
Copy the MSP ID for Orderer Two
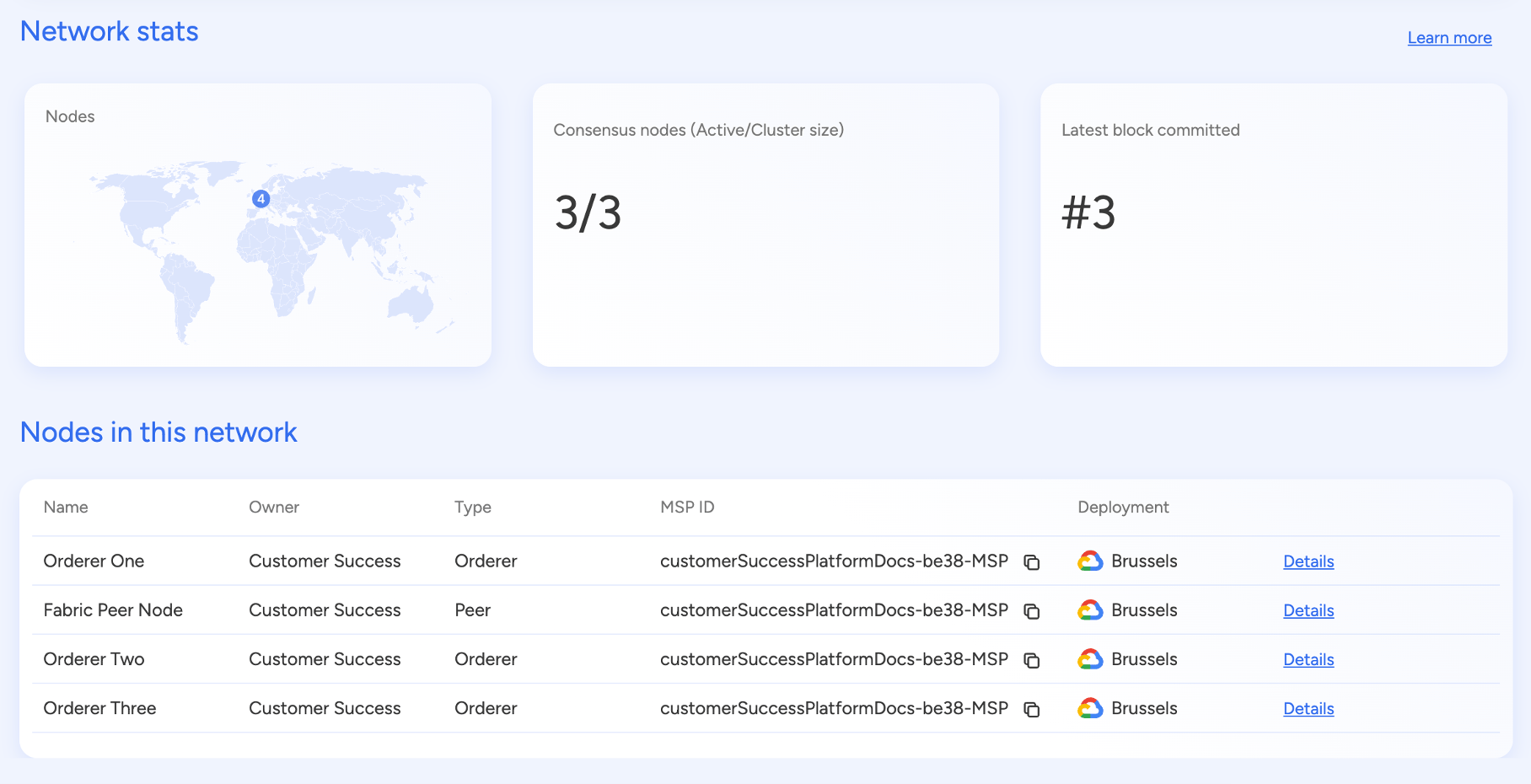tap(1032, 660)
